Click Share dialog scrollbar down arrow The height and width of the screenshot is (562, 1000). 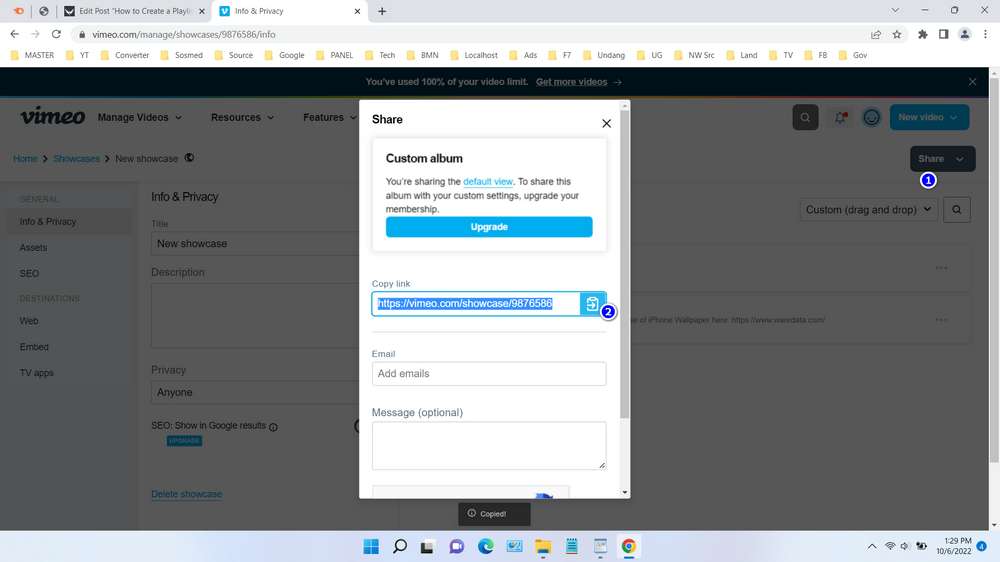[624, 492]
